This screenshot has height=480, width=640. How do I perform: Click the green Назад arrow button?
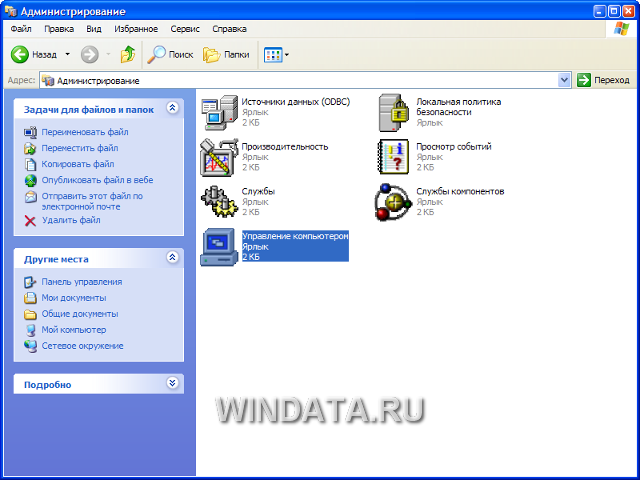20,54
